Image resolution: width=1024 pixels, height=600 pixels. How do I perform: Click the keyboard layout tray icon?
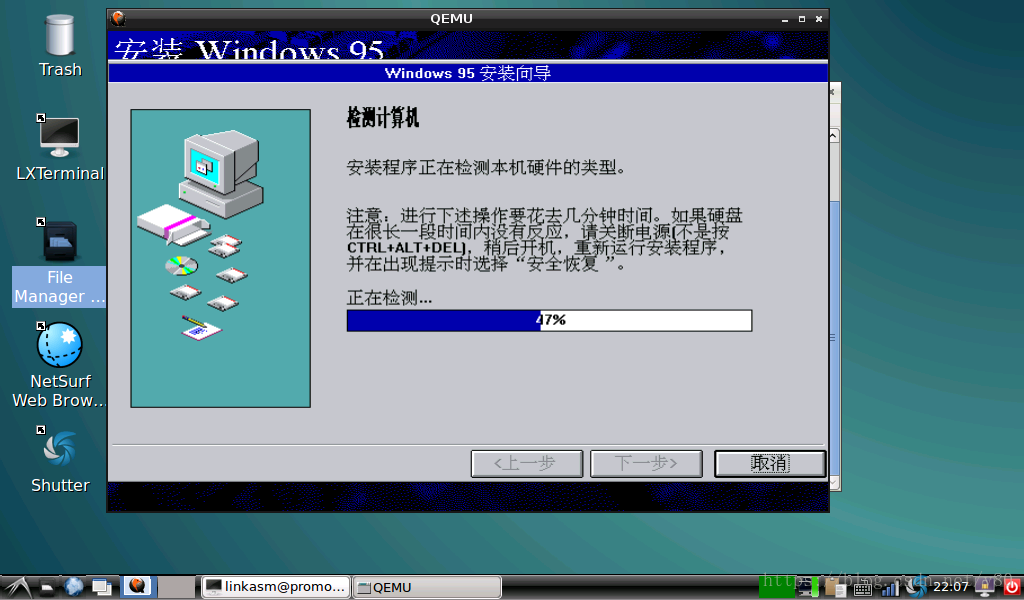point(863,588)
